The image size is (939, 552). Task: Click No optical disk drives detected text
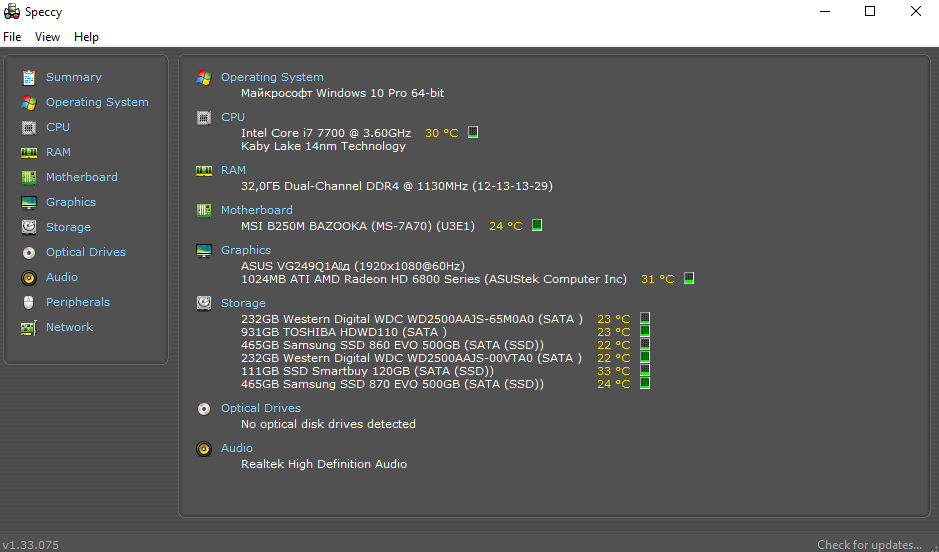point(328,424)
